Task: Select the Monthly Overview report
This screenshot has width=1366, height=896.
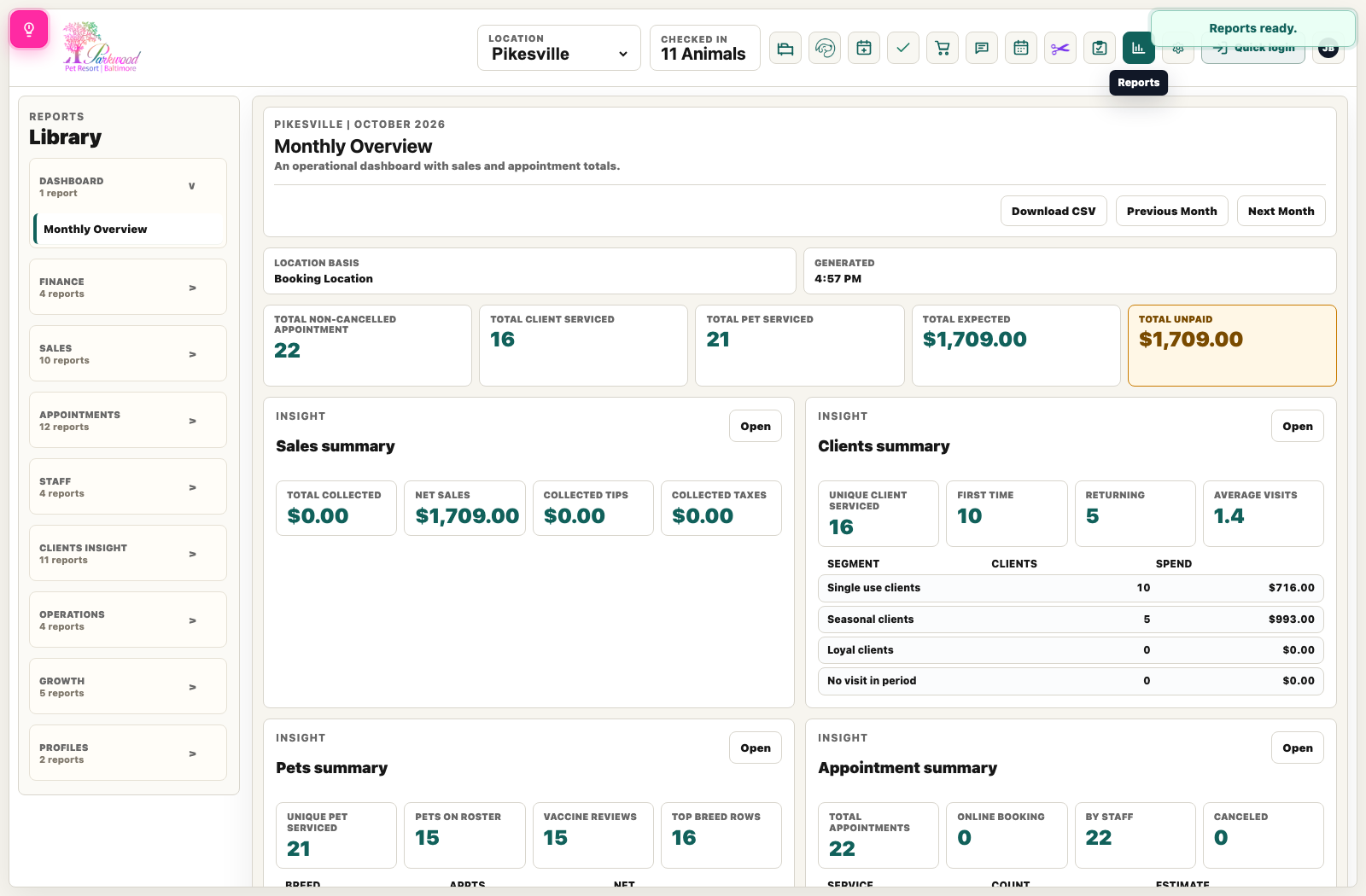Action: click(130, 229)
